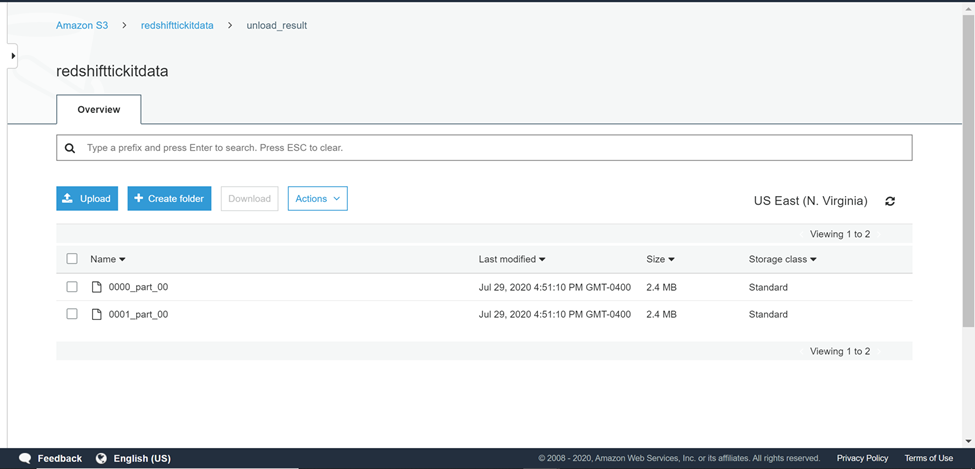The width and height of the screenshot is (975, 469).
Task: Click the top Viewing 1 to 2 next arrow
Action: click(879, 234)
